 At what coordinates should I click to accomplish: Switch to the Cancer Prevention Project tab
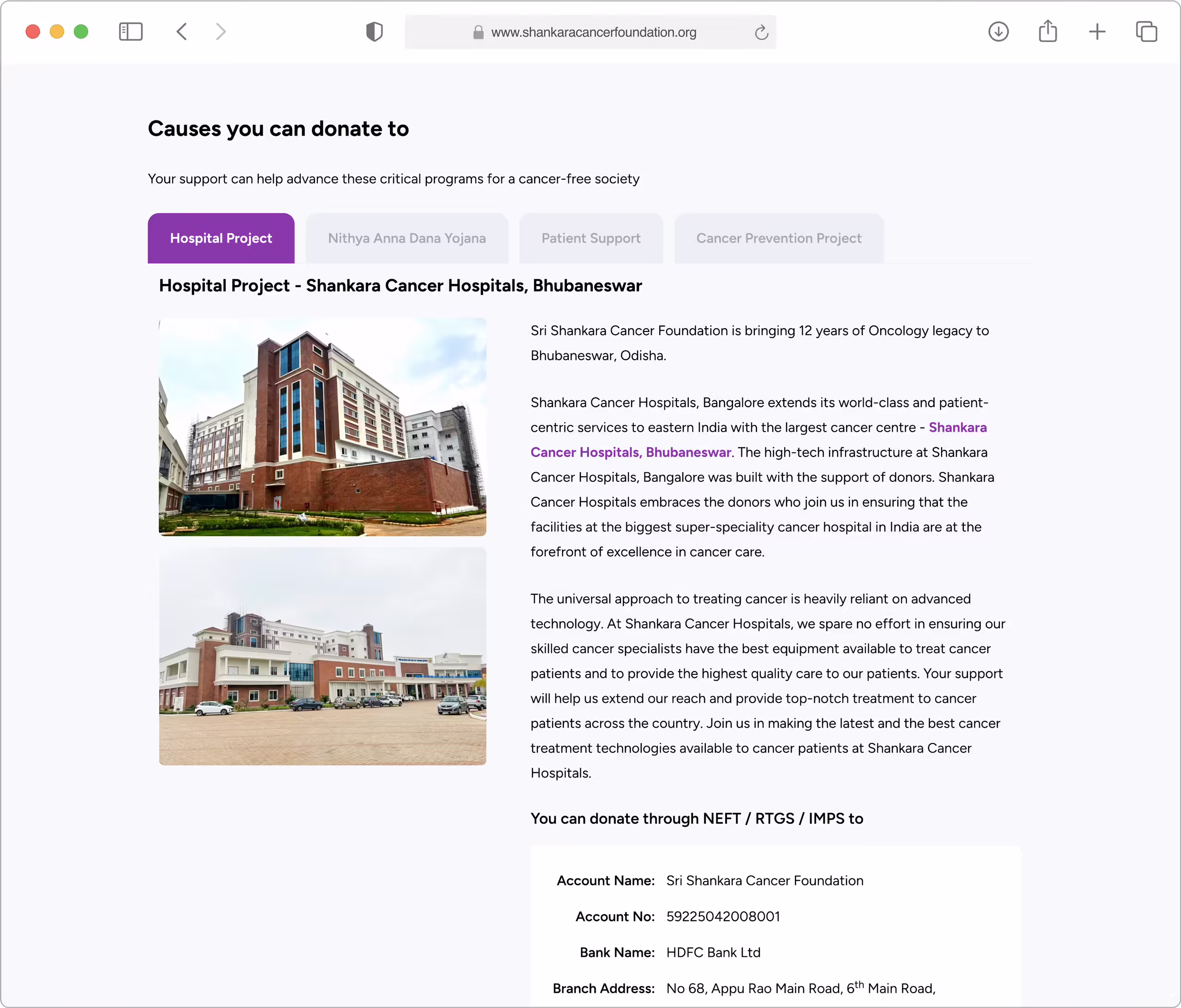click(x=779, y=238)
